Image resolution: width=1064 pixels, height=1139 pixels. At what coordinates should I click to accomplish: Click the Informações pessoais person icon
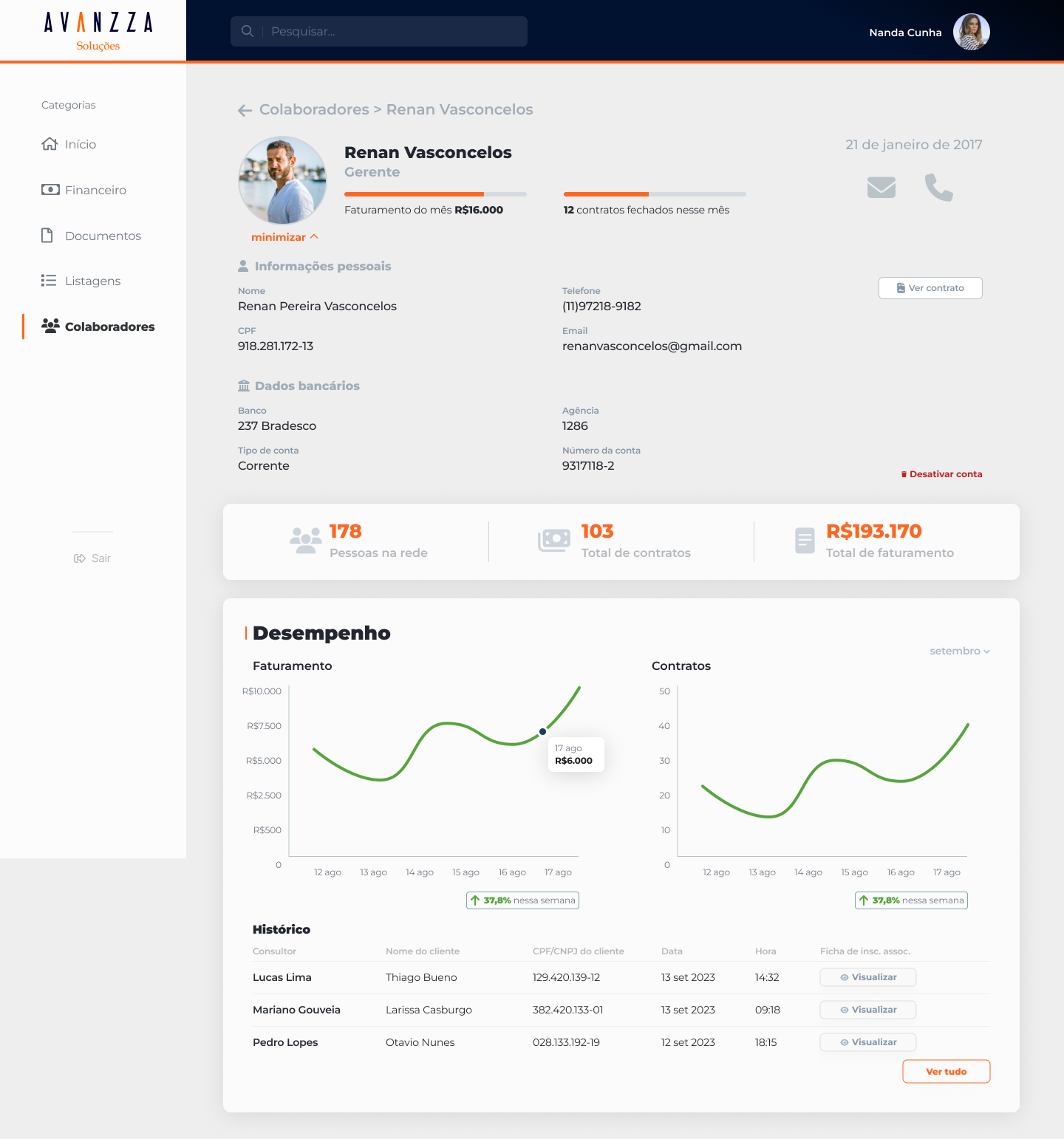point(243,266)
